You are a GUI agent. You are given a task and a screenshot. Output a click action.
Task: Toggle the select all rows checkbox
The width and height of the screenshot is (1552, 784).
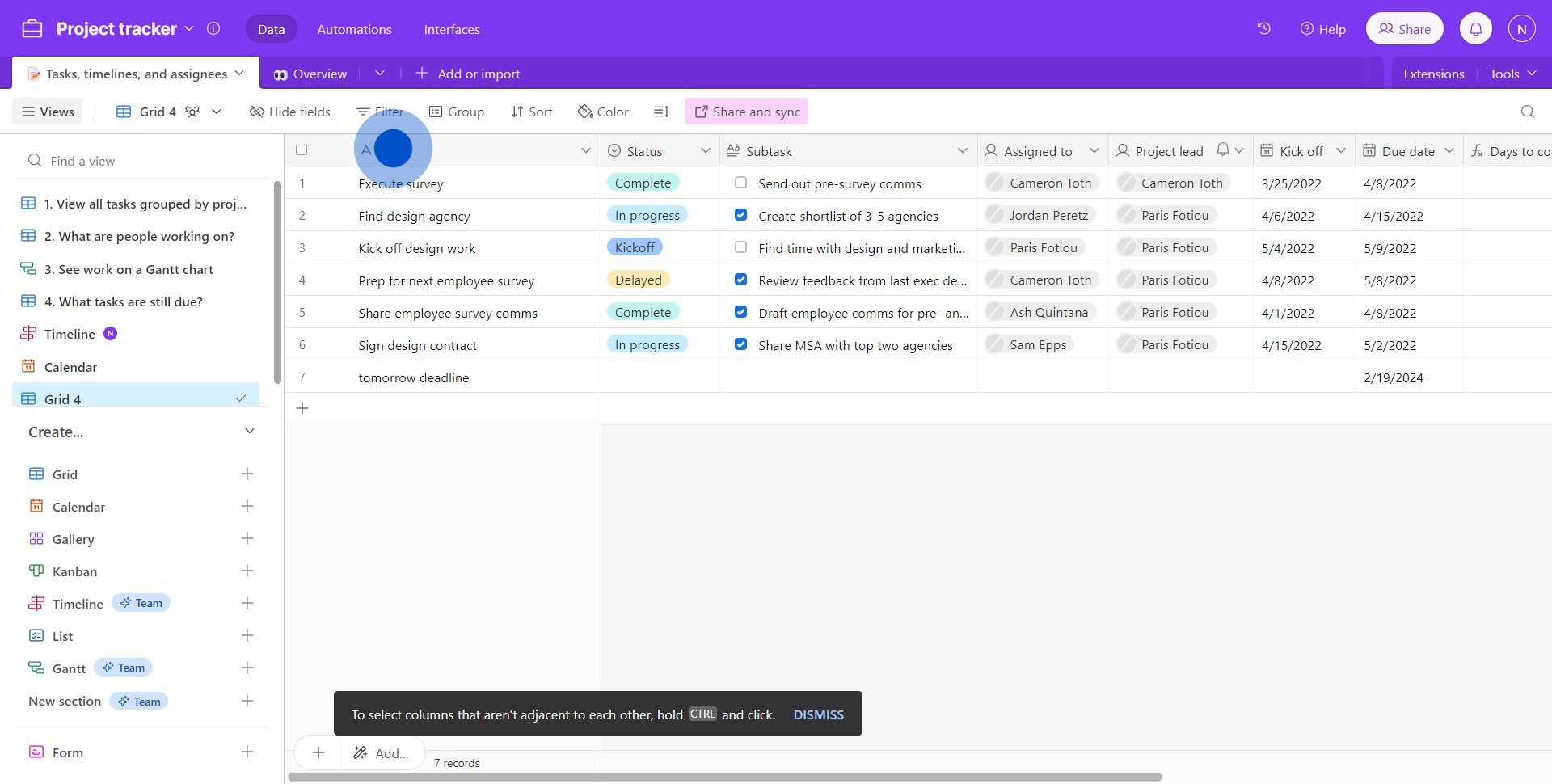tap(302, 150)
